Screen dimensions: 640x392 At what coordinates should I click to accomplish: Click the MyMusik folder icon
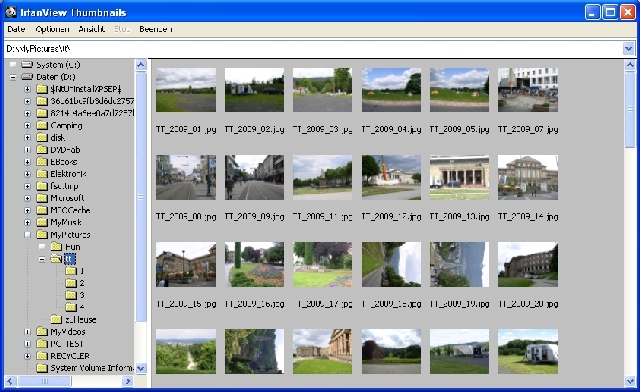coord(42,222)
